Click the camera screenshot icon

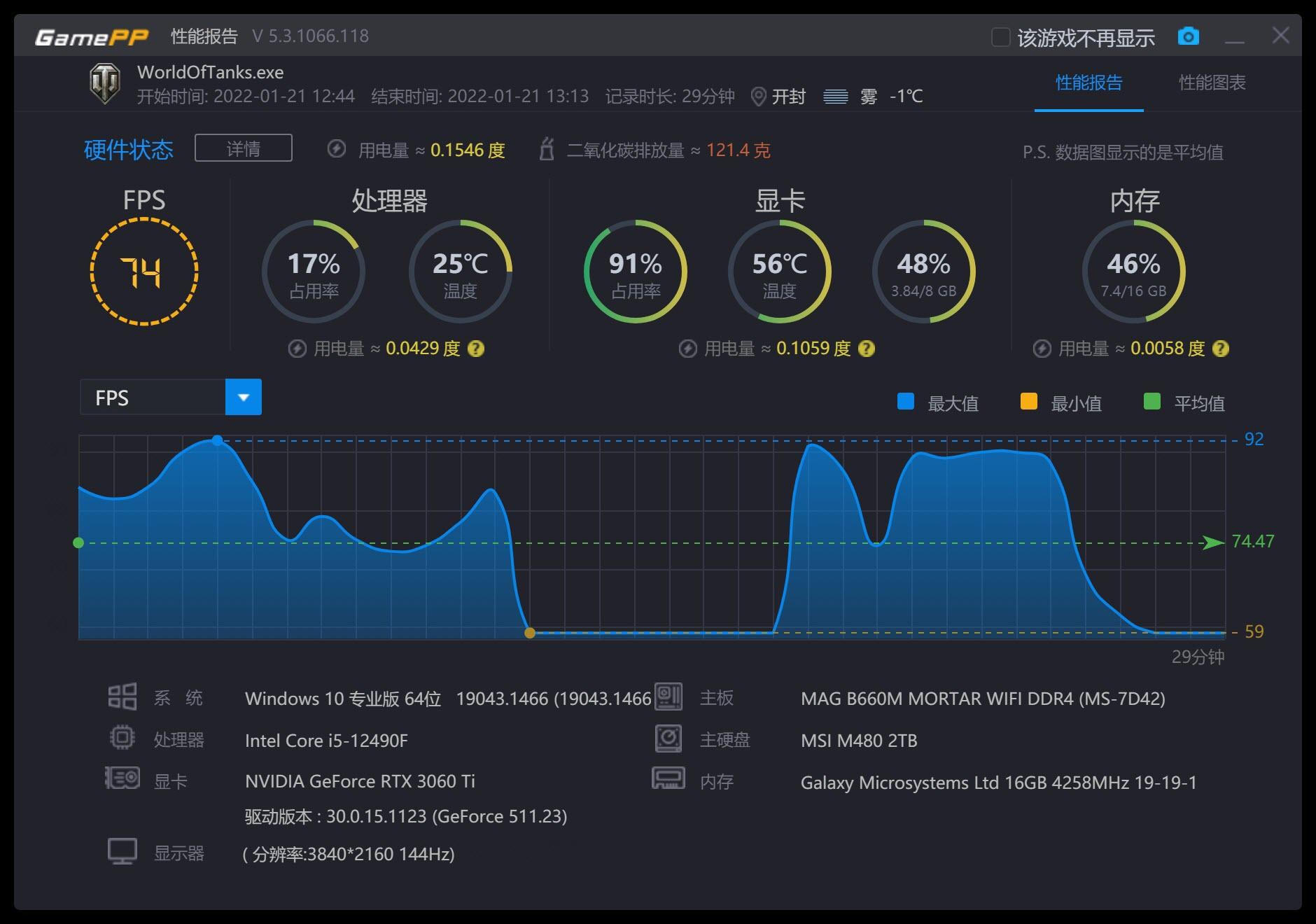coord(1188,36)
